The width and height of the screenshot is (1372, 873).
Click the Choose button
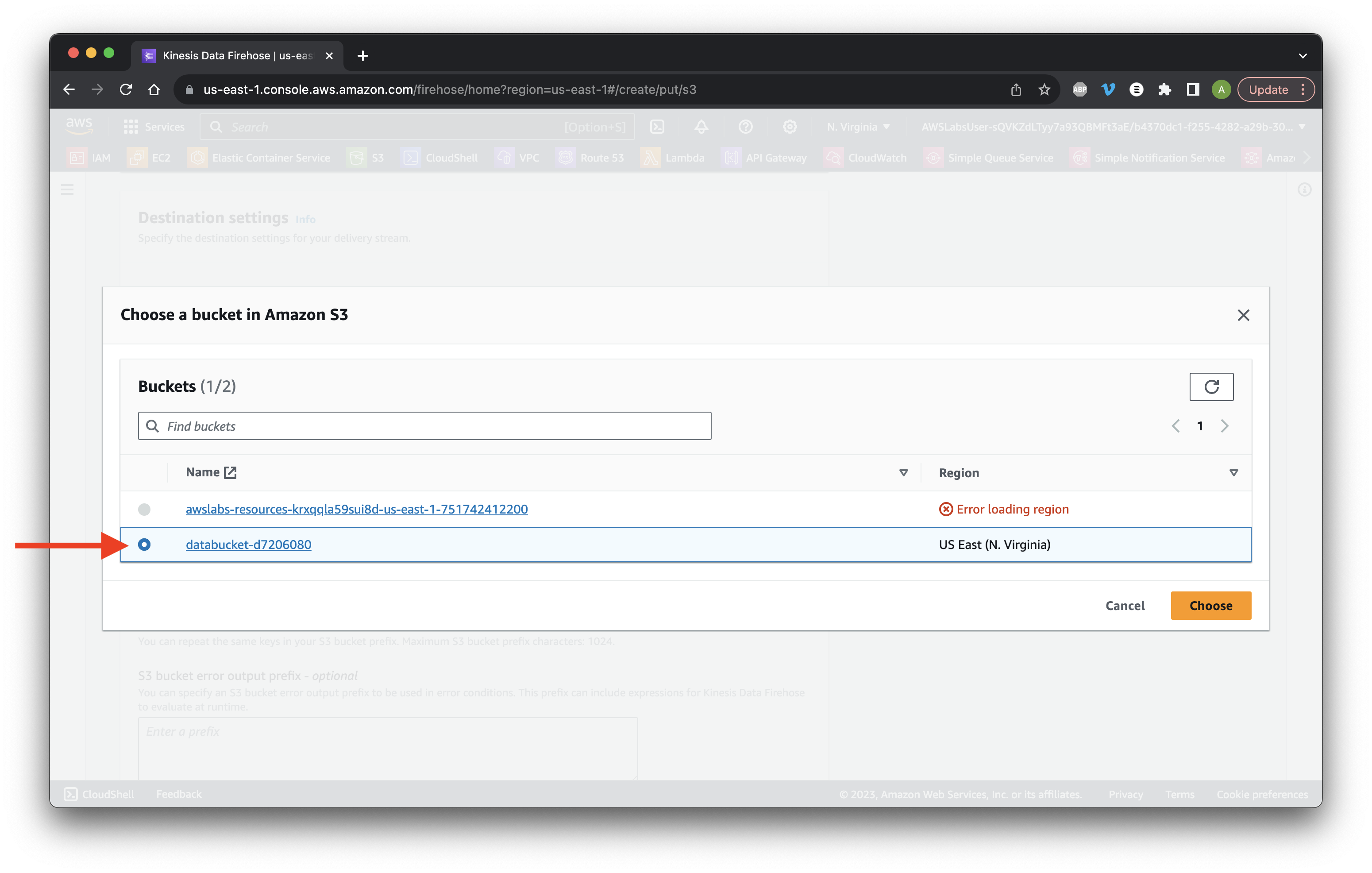tap(1211, 605)
